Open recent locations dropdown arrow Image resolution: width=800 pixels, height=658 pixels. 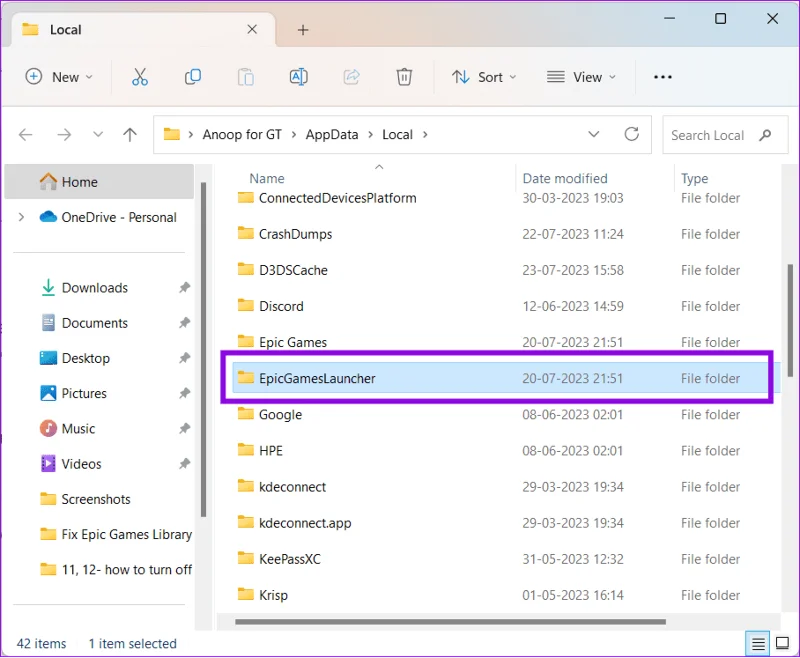click(x=97, y=135)
